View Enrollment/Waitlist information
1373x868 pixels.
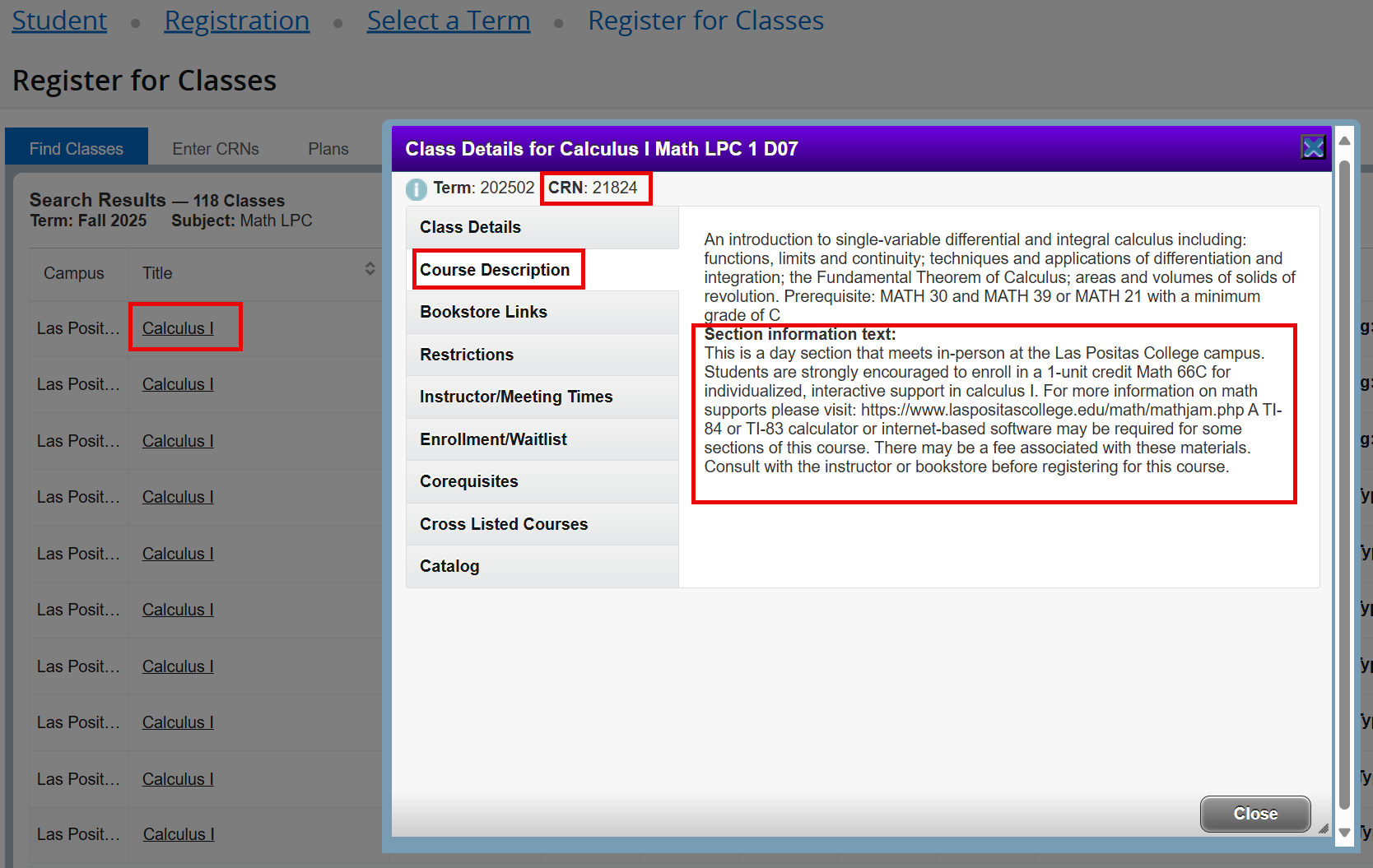[493, 439]
